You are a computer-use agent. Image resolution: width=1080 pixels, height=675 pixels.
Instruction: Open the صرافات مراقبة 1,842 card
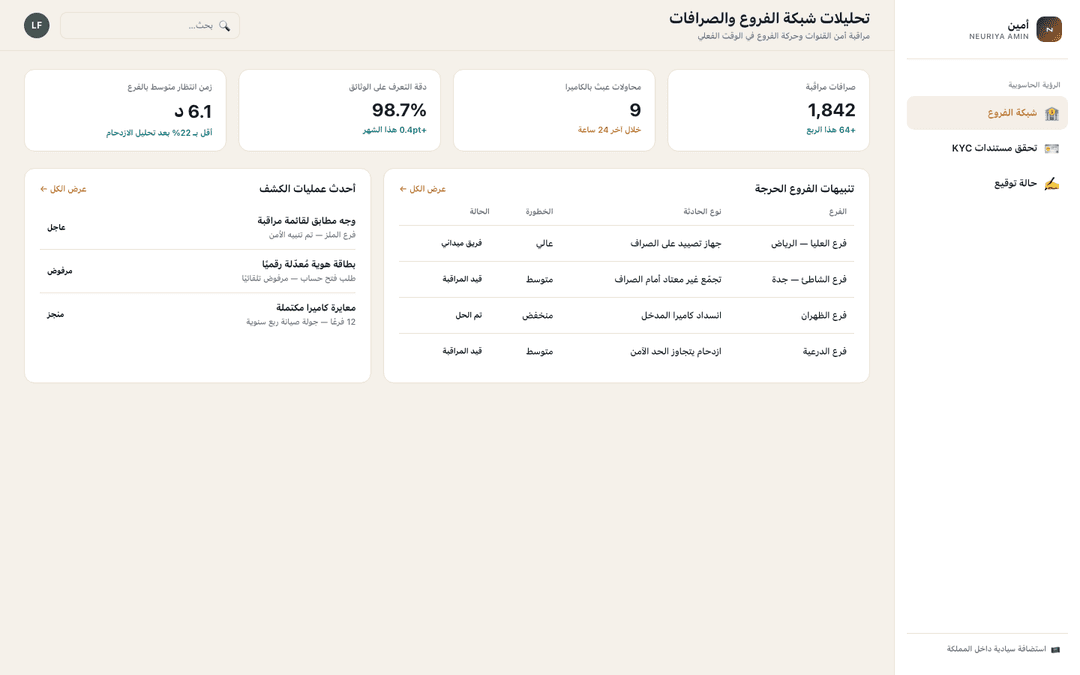click(x=768, y=110)
